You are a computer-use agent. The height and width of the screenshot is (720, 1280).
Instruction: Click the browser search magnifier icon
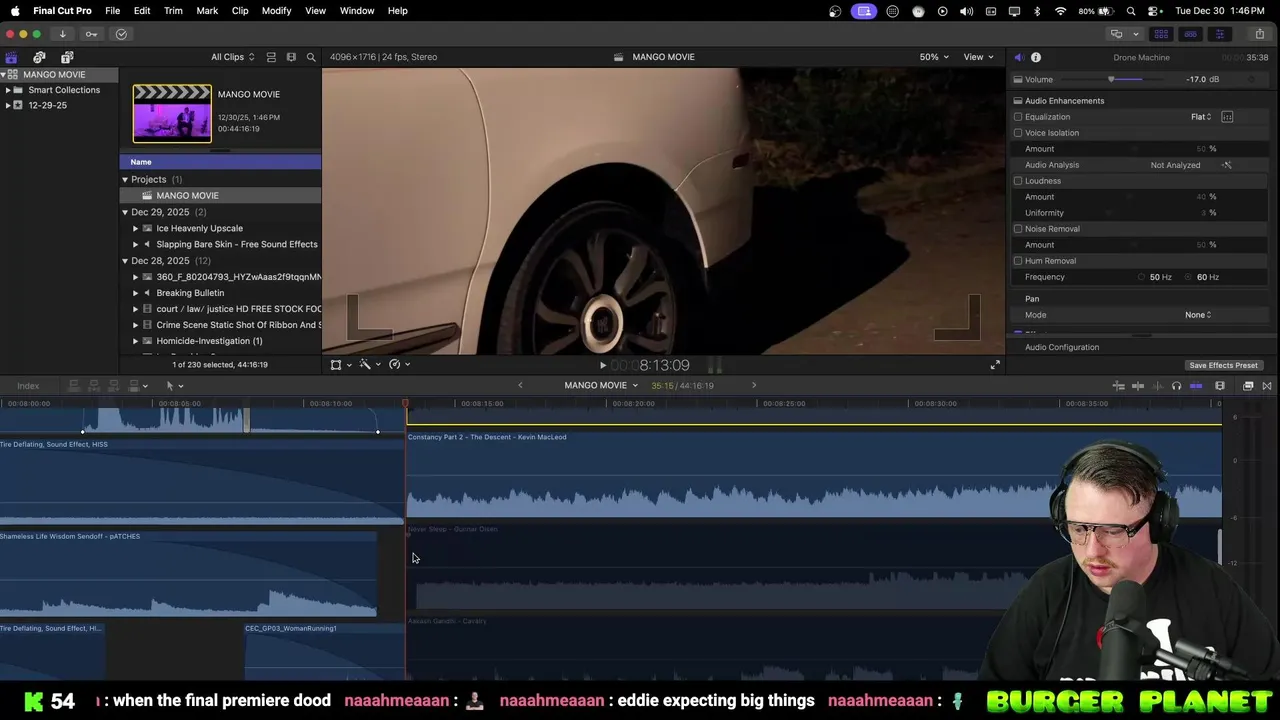click(x=311, y=57)
